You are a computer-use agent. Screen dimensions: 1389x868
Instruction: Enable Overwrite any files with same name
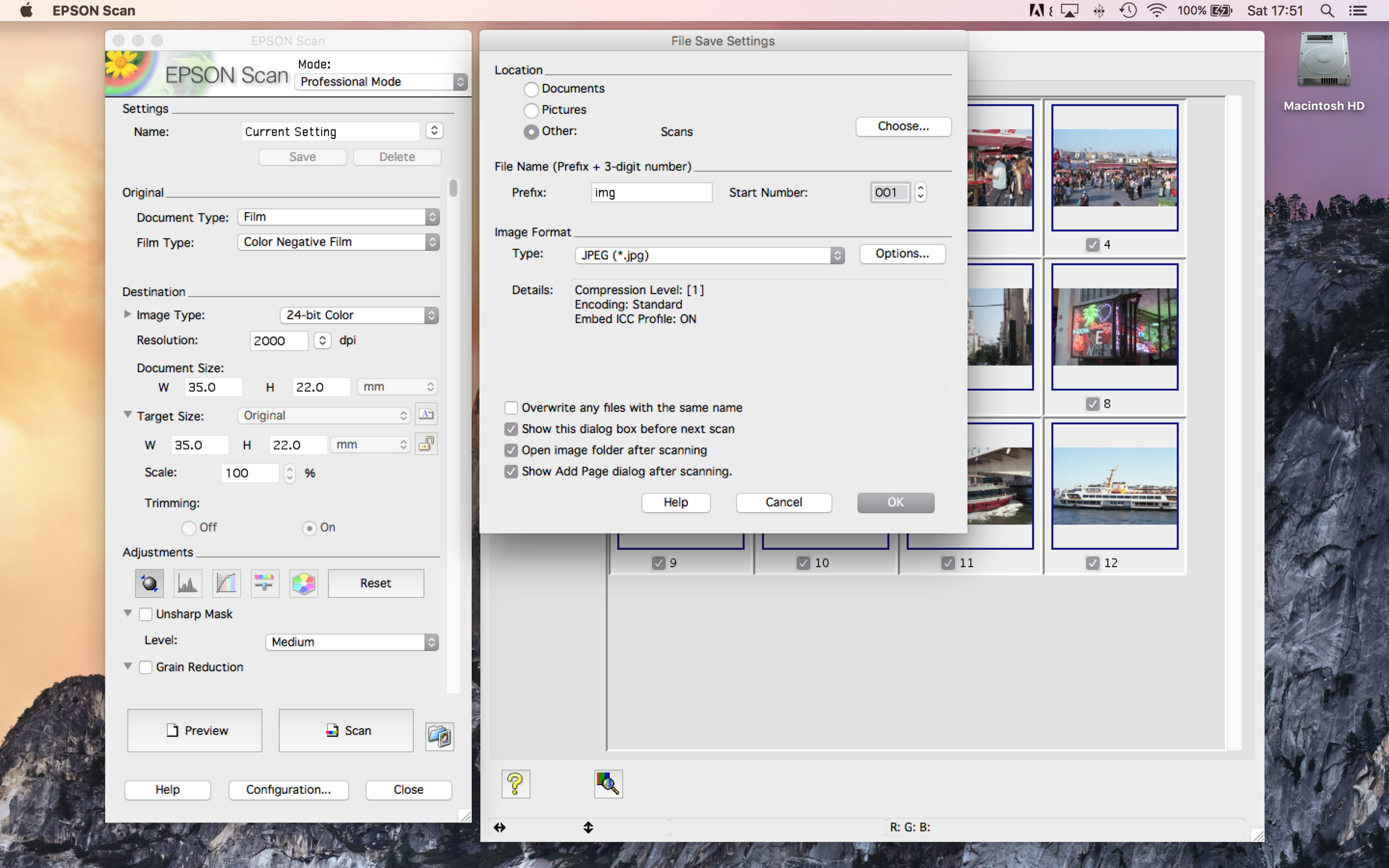(511, 408)
